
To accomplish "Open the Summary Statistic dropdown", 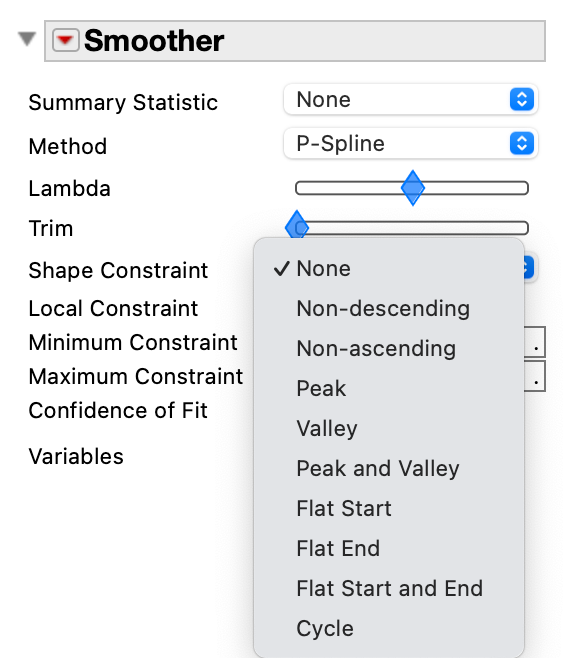I will [x=410, y=99].
